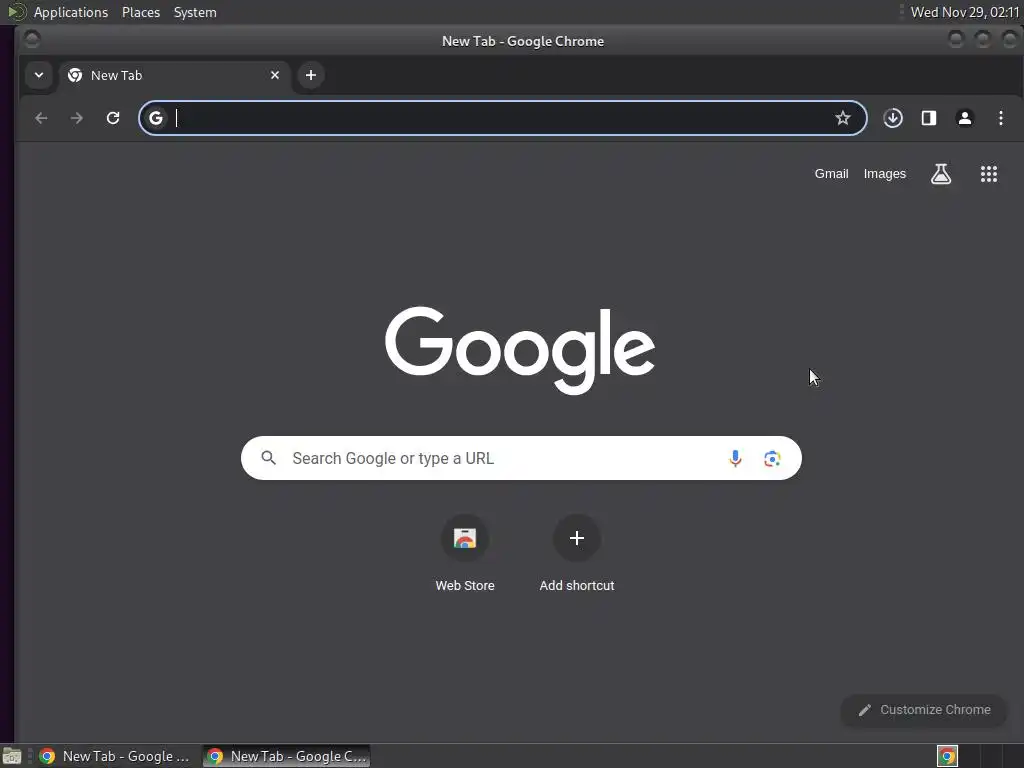Click the browser forward arrow
Image resolution: width=1024 pixels, height=768 pixels.
tap(77, 118)
